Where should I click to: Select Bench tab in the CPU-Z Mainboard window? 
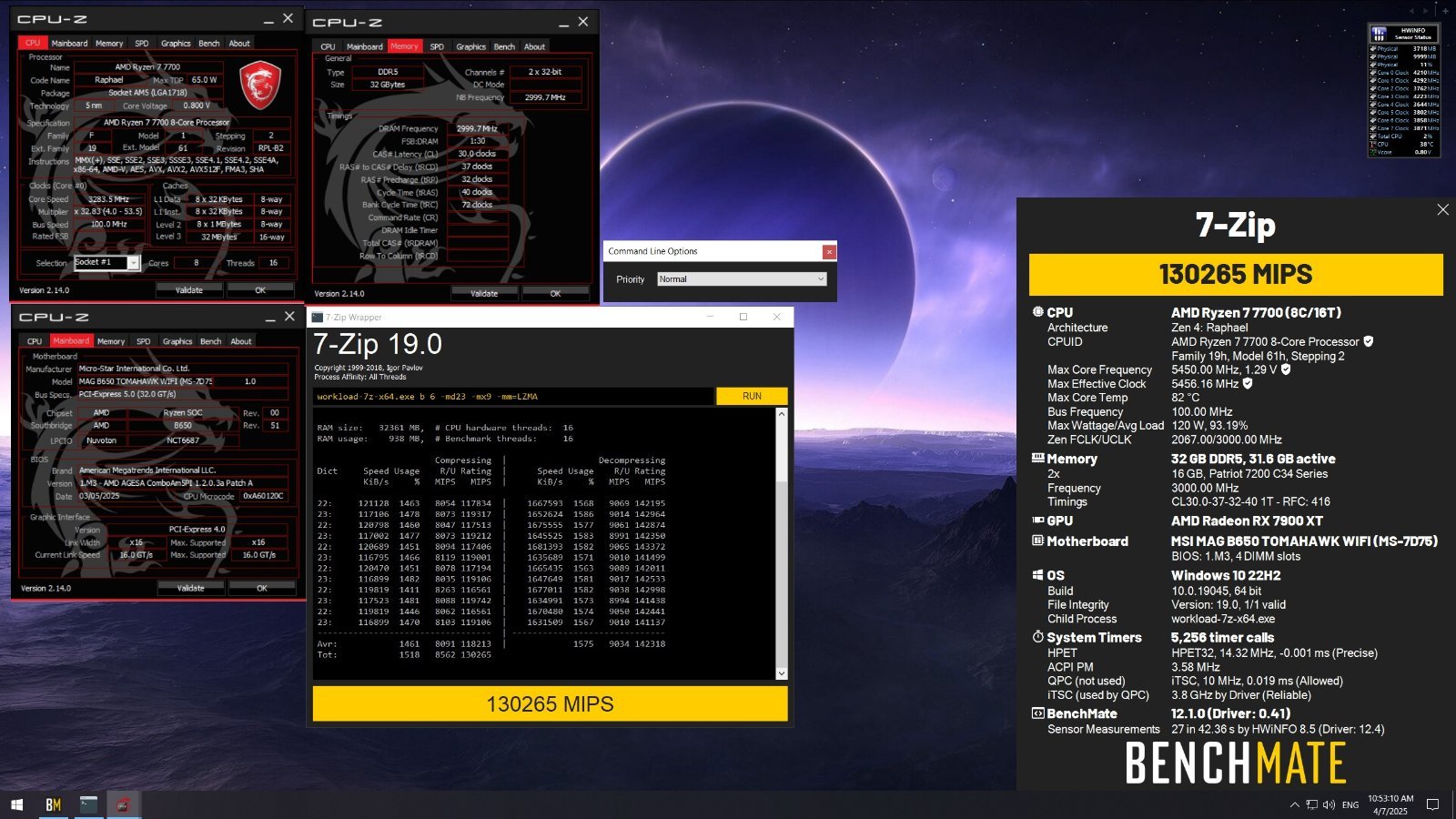click(x=211, y=341)
